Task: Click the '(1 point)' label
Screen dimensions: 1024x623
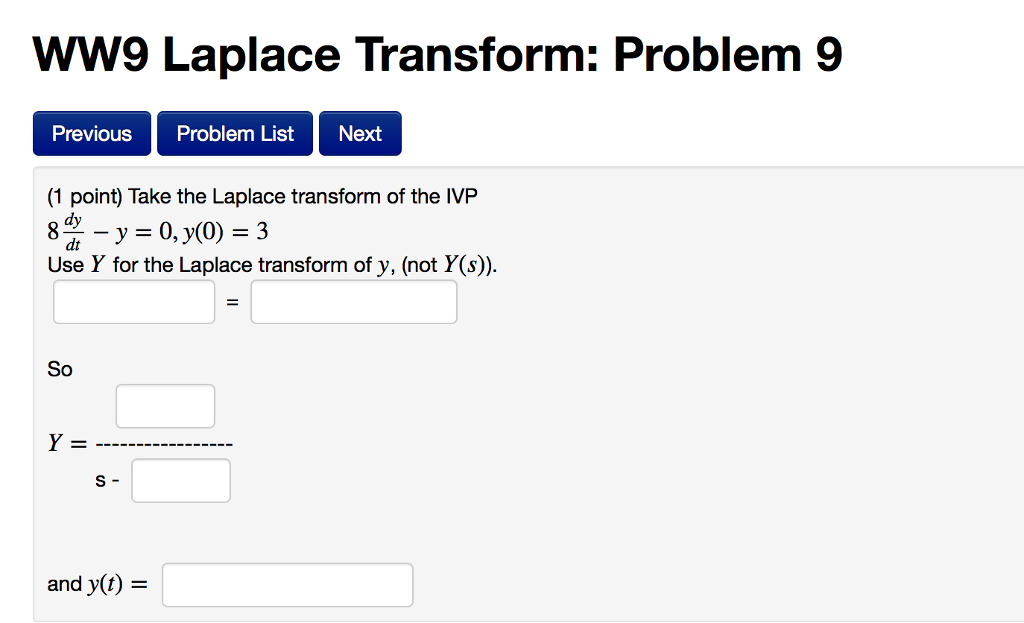Action: [83, 196]
